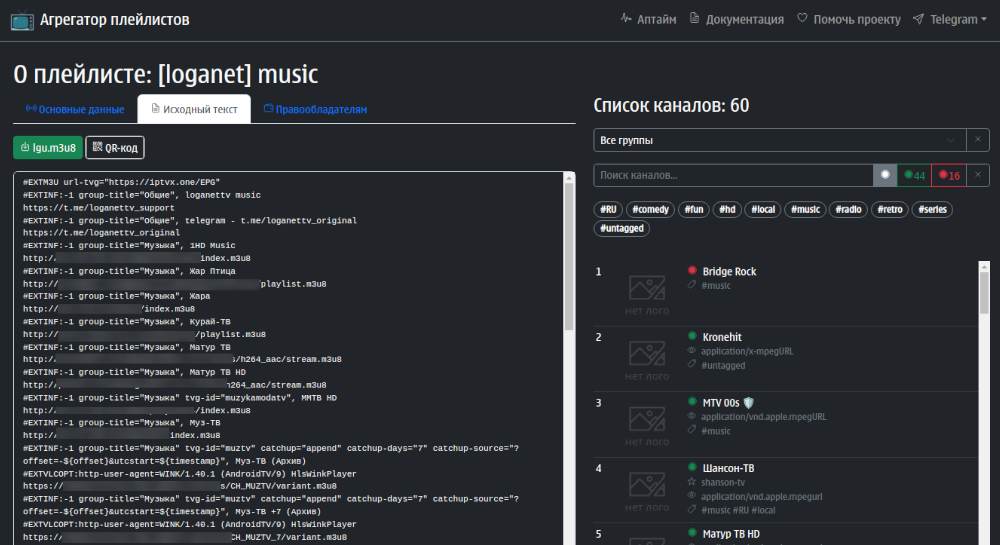Show the QR-код for the playlist
1000x545 pixels.
point(115,147)
